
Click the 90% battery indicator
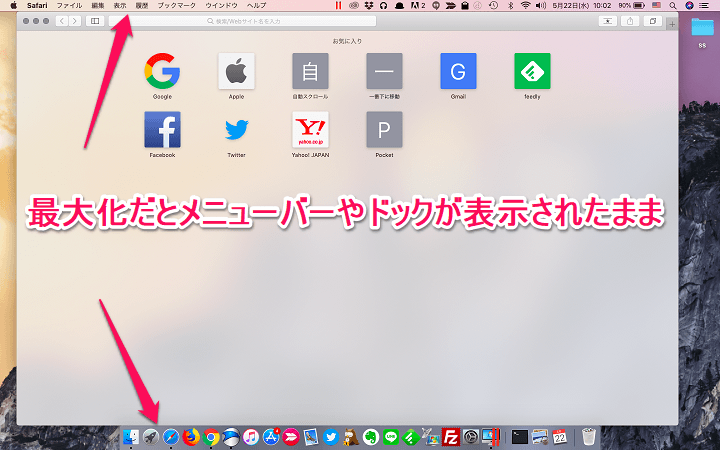pos(631,6)
